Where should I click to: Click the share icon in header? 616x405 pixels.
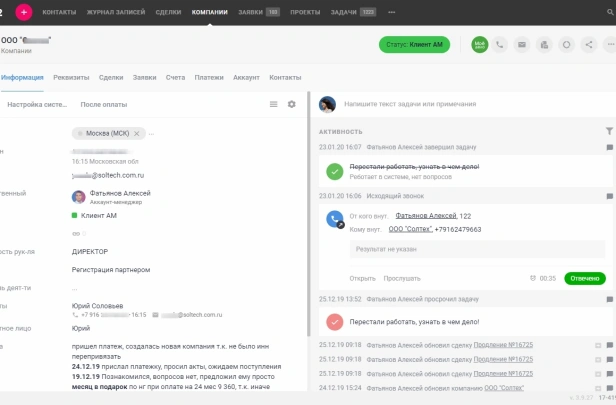(588, 45)
